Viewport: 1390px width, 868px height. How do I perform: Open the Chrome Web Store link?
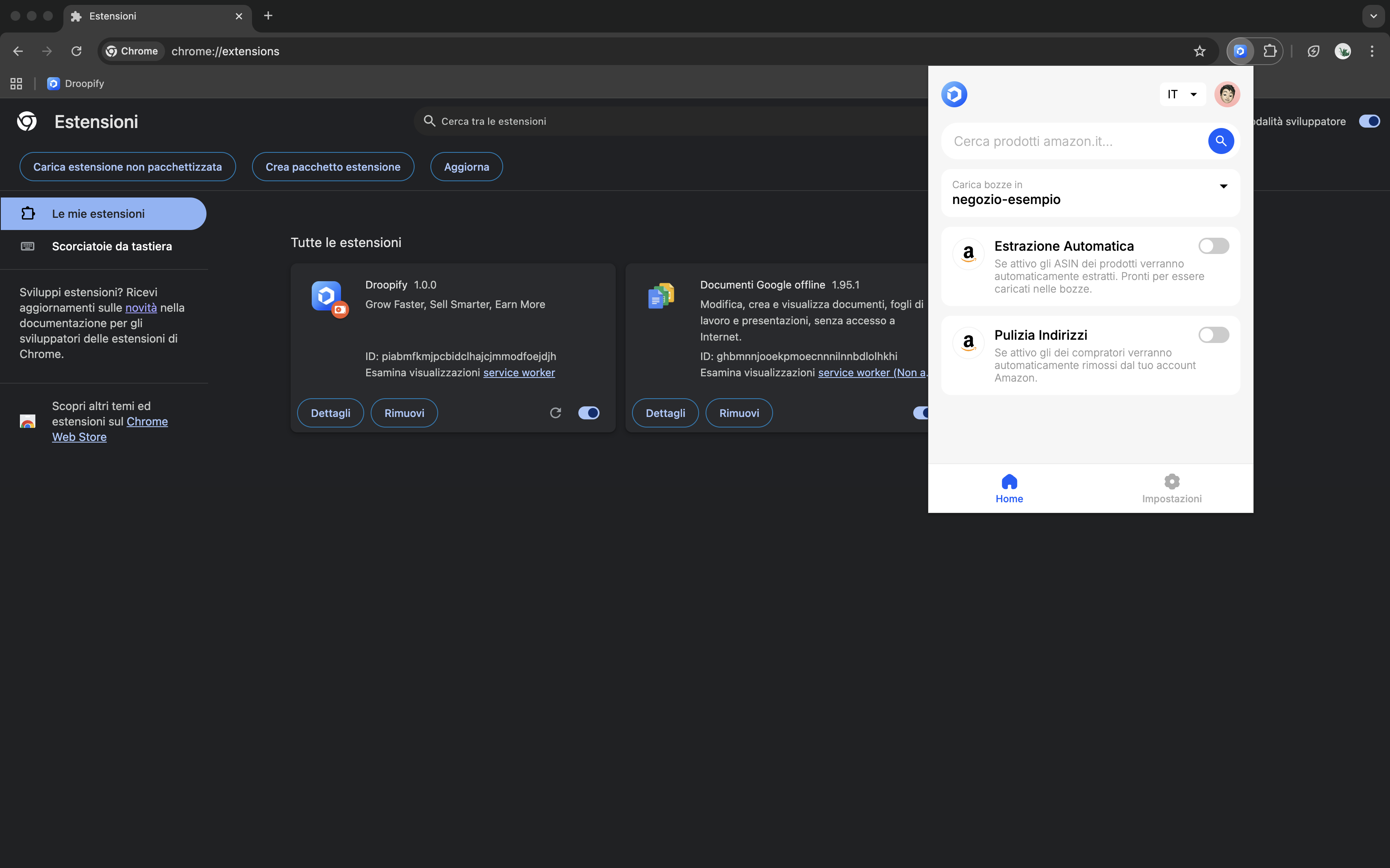tap(110, 430)
